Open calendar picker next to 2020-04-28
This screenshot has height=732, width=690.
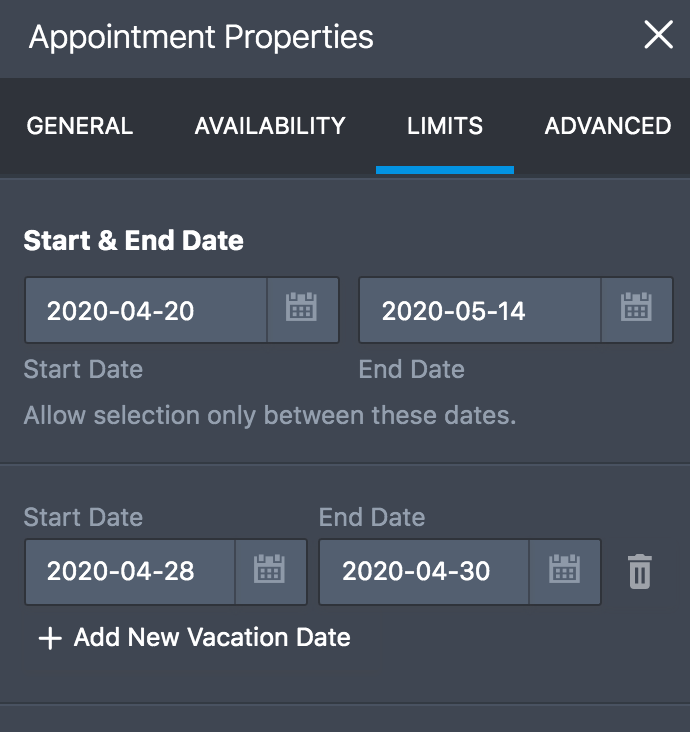pyautogui.click(x=270, y=572)
